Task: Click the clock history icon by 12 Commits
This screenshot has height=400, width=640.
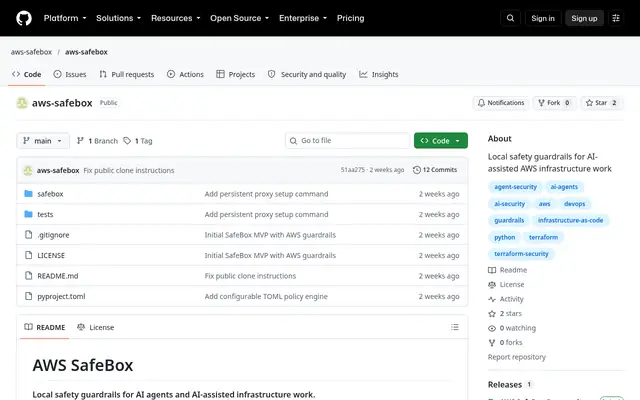Action: coord(416,170)
